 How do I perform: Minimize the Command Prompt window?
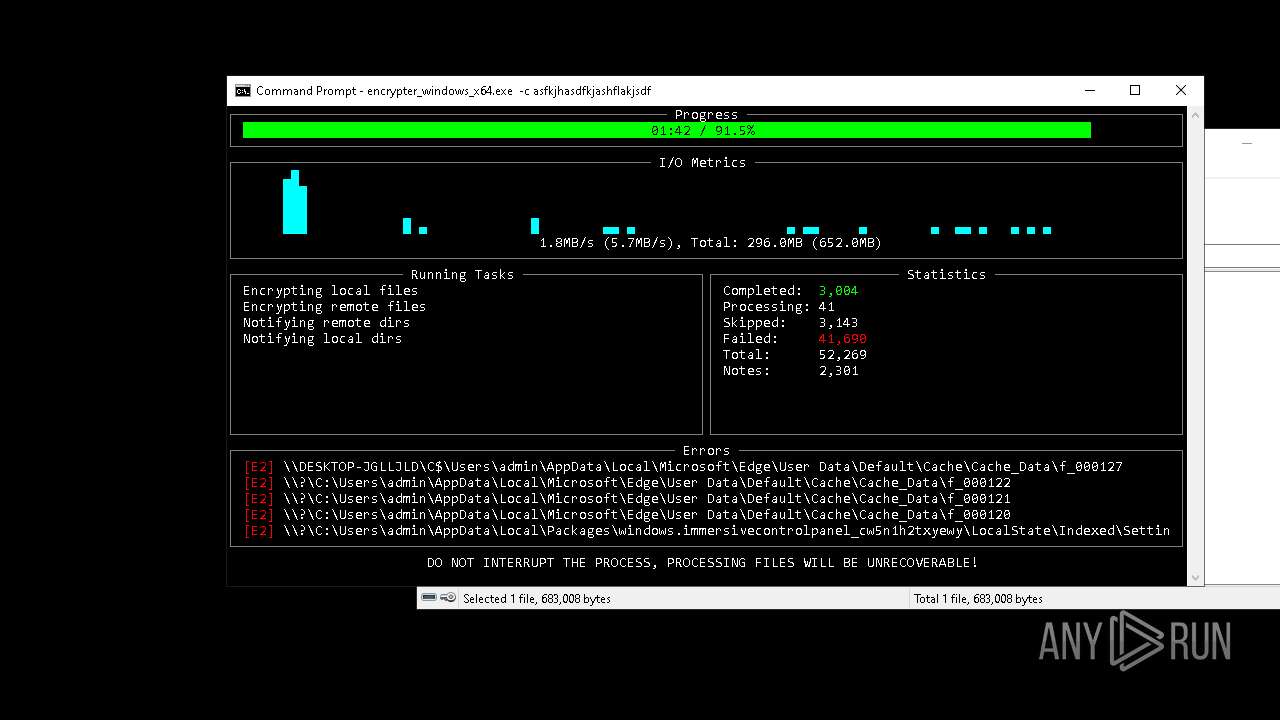pyautogui.click(x=1089, y=91)
